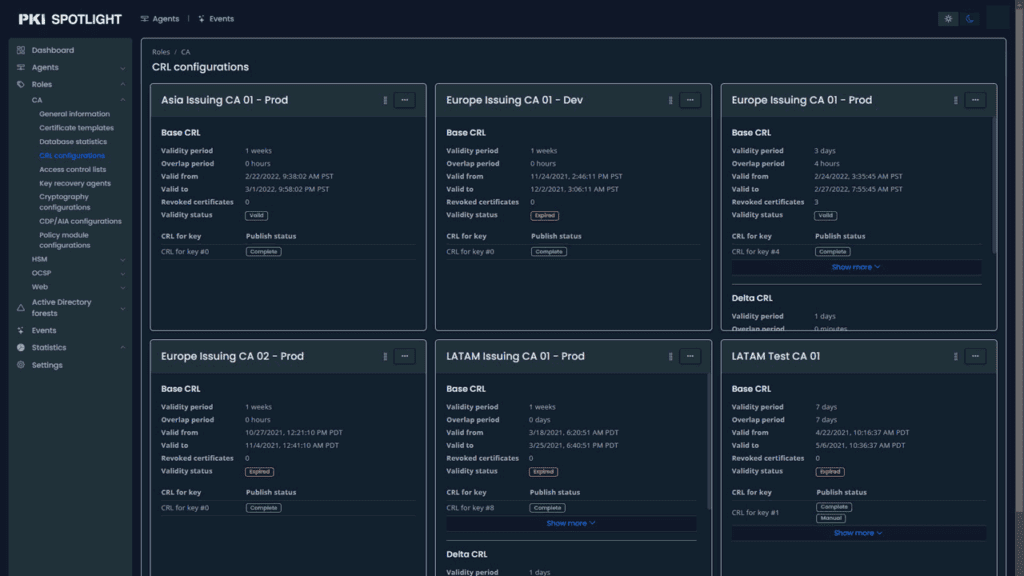1024x576 pixels.
Task: Open more options for Europe Issuing CA 02 - Prod
Action: (405, 357)
